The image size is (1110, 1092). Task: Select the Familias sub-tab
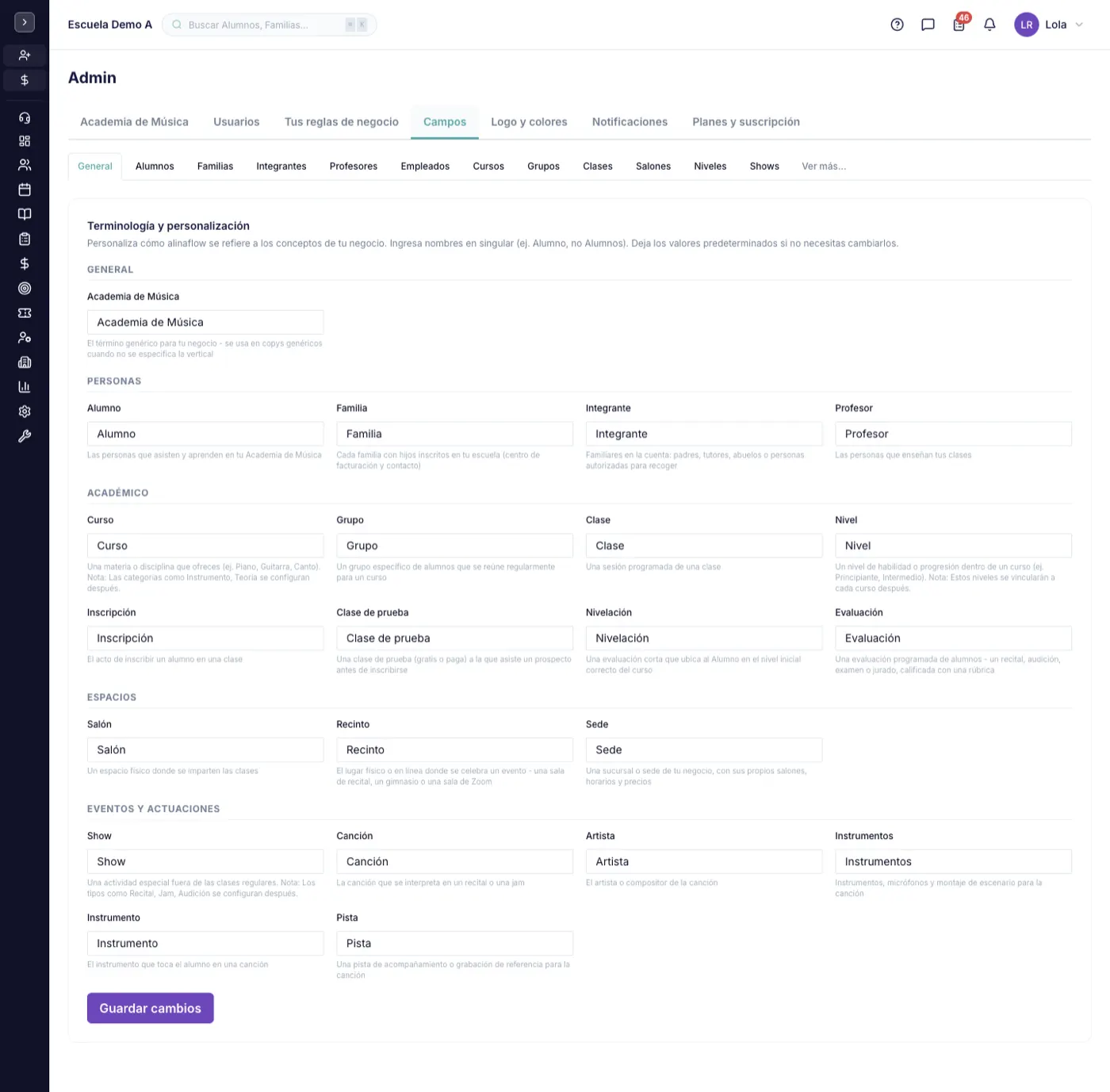point(215,167)
